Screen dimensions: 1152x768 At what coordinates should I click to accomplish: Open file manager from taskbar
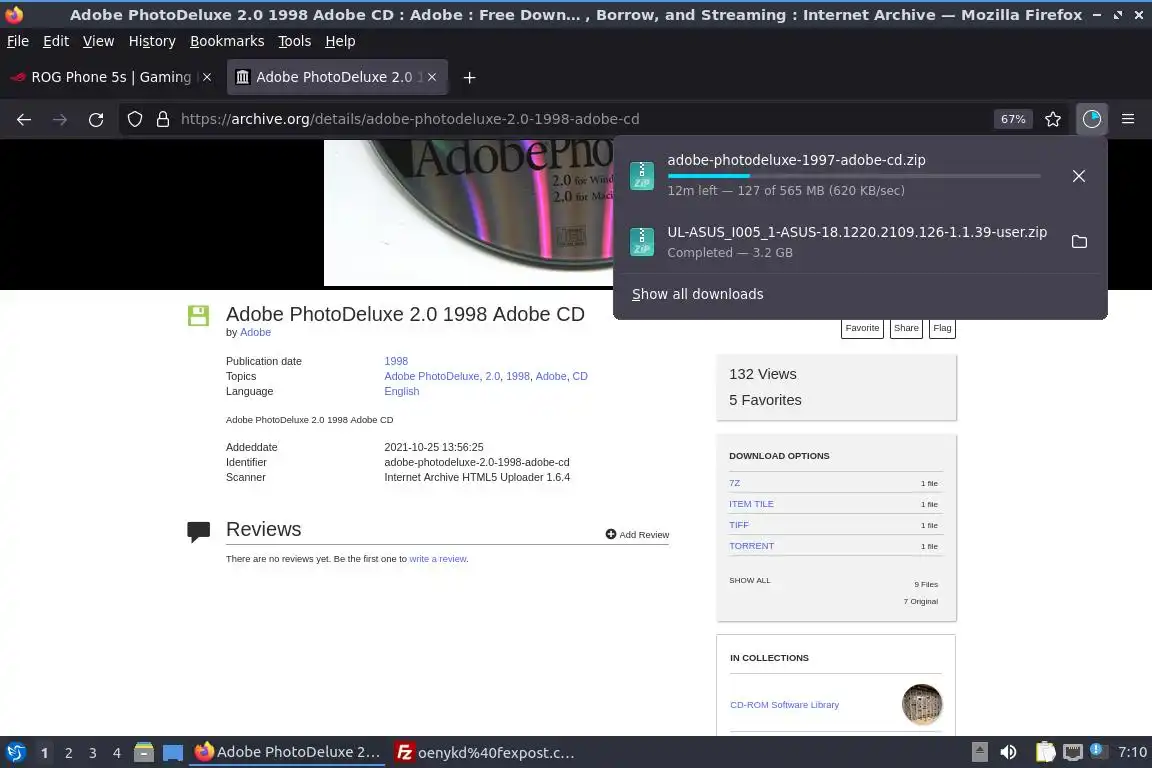point(144,753)
